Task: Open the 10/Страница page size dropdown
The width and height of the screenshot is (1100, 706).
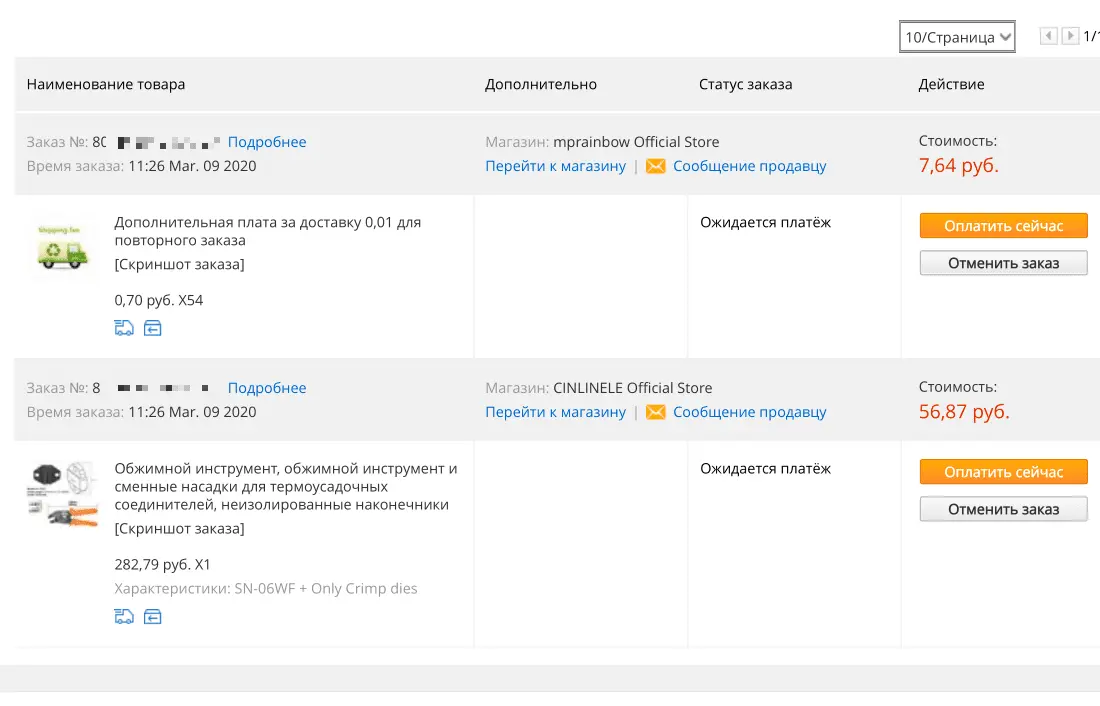Action: point(957,36)
